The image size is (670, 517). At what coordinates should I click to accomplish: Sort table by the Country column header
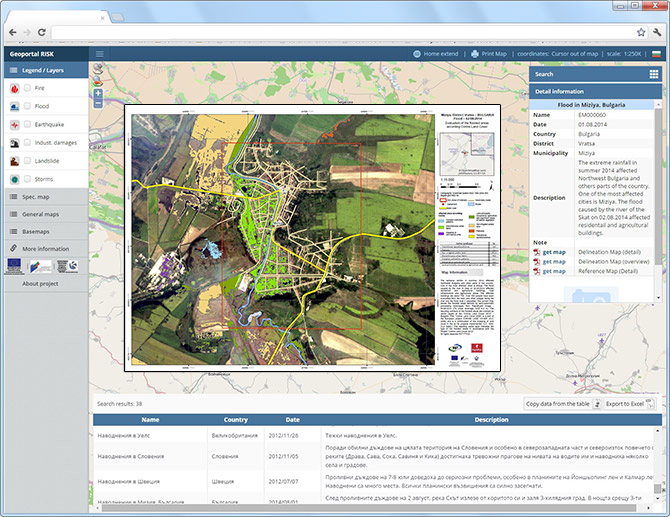tap(235, 420)
